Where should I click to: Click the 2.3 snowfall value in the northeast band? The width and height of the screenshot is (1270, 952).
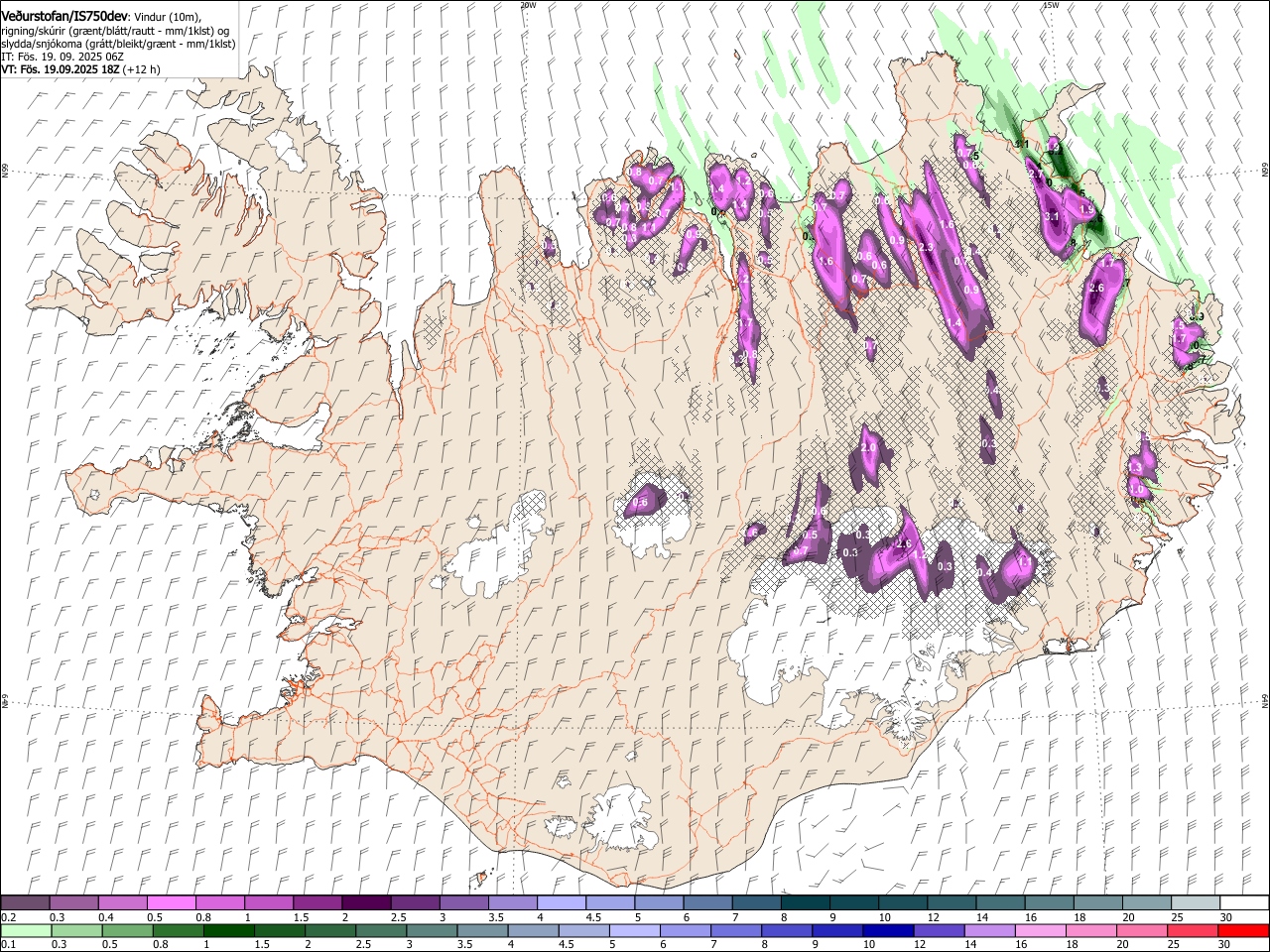pos(927,247)
